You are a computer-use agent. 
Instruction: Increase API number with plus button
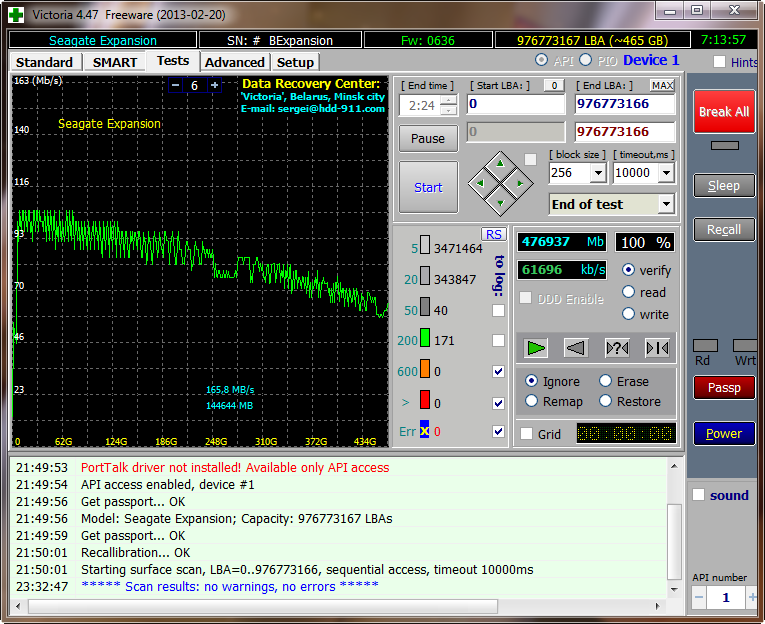click(x=752, y=598)
